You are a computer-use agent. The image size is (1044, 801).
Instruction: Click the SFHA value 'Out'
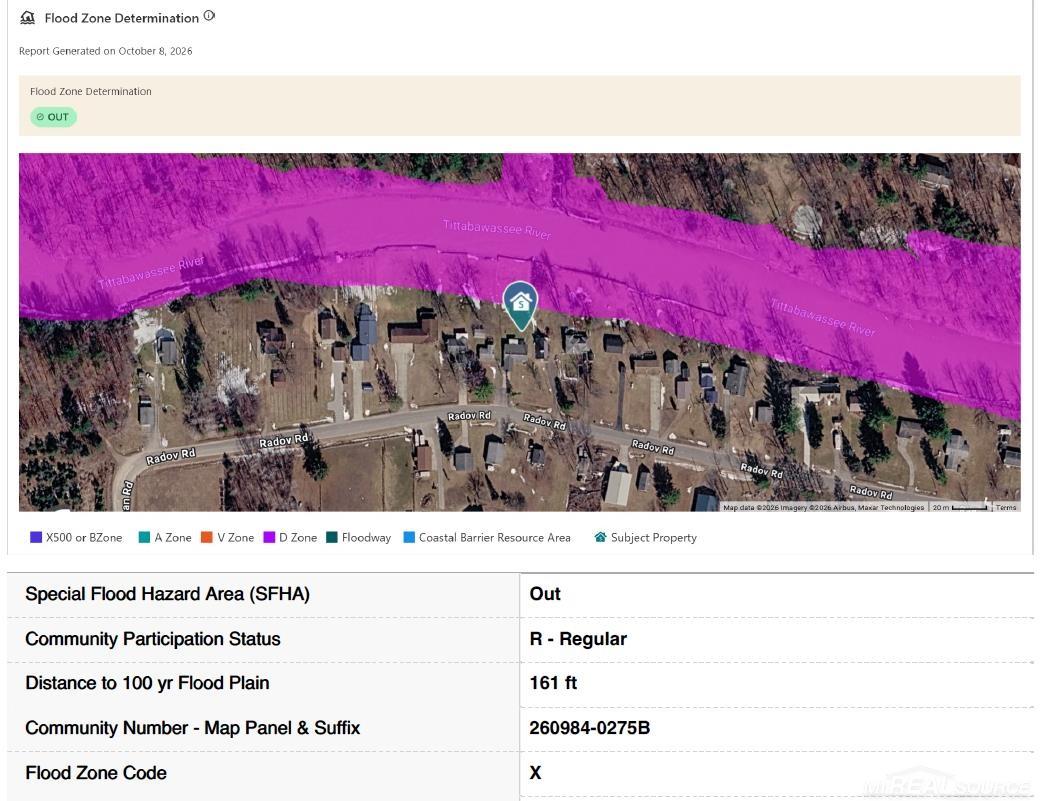(x=545, y=594)
